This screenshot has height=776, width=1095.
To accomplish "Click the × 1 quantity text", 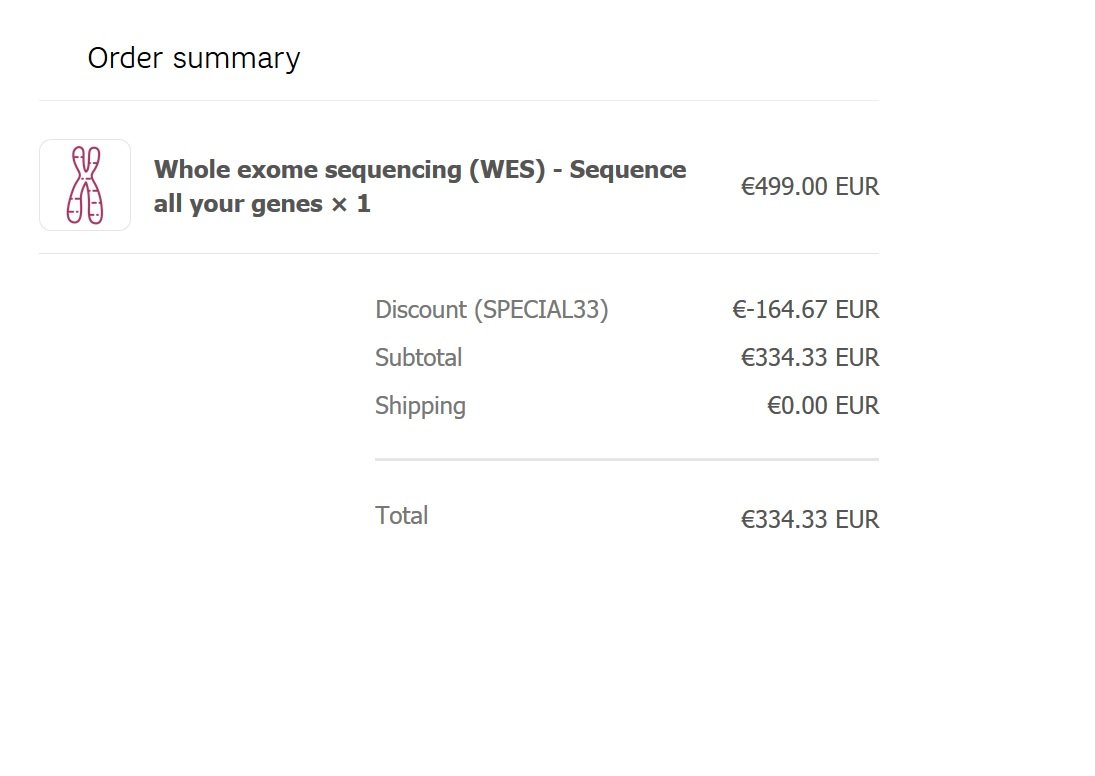I will pyautogui.click(x=351, y=204).
